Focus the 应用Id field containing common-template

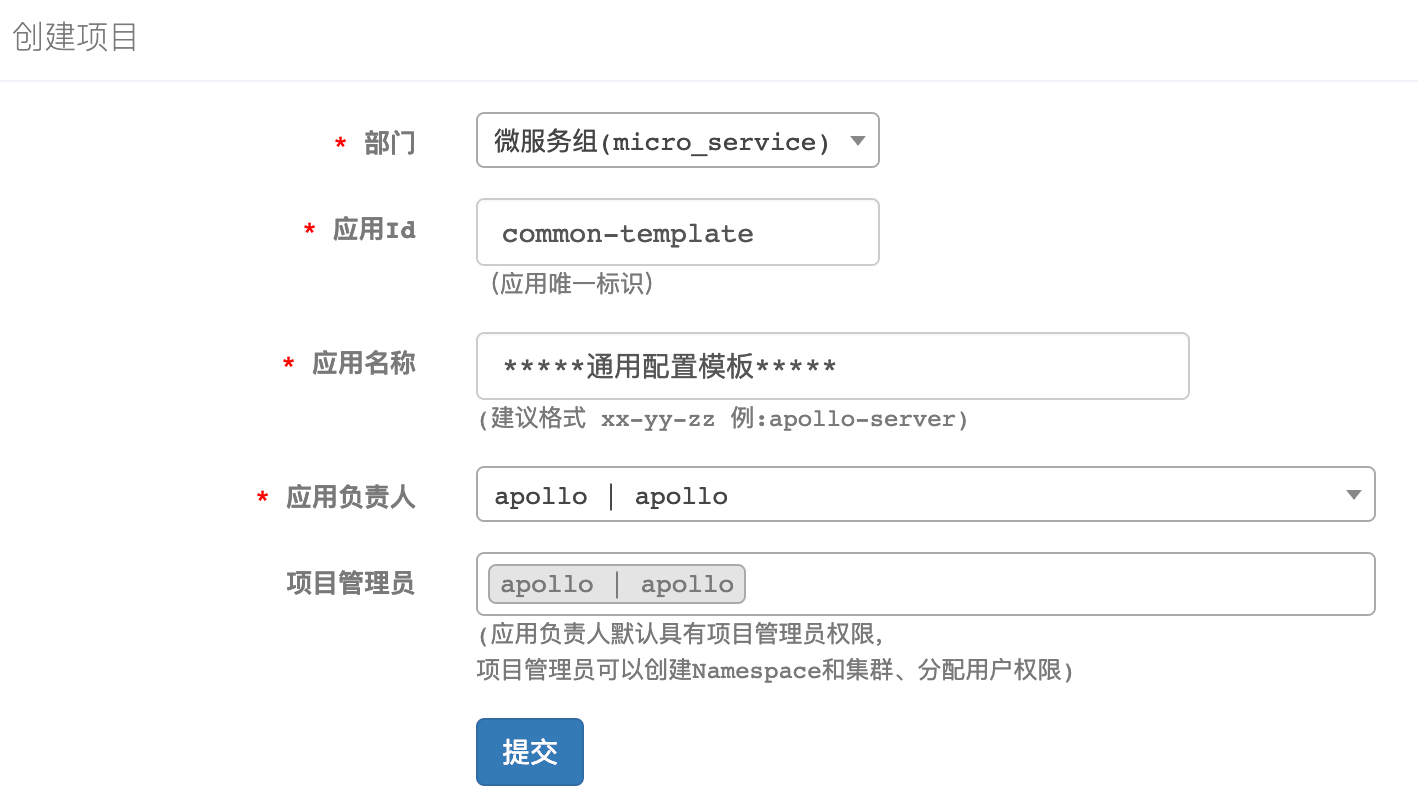point(677,233)
